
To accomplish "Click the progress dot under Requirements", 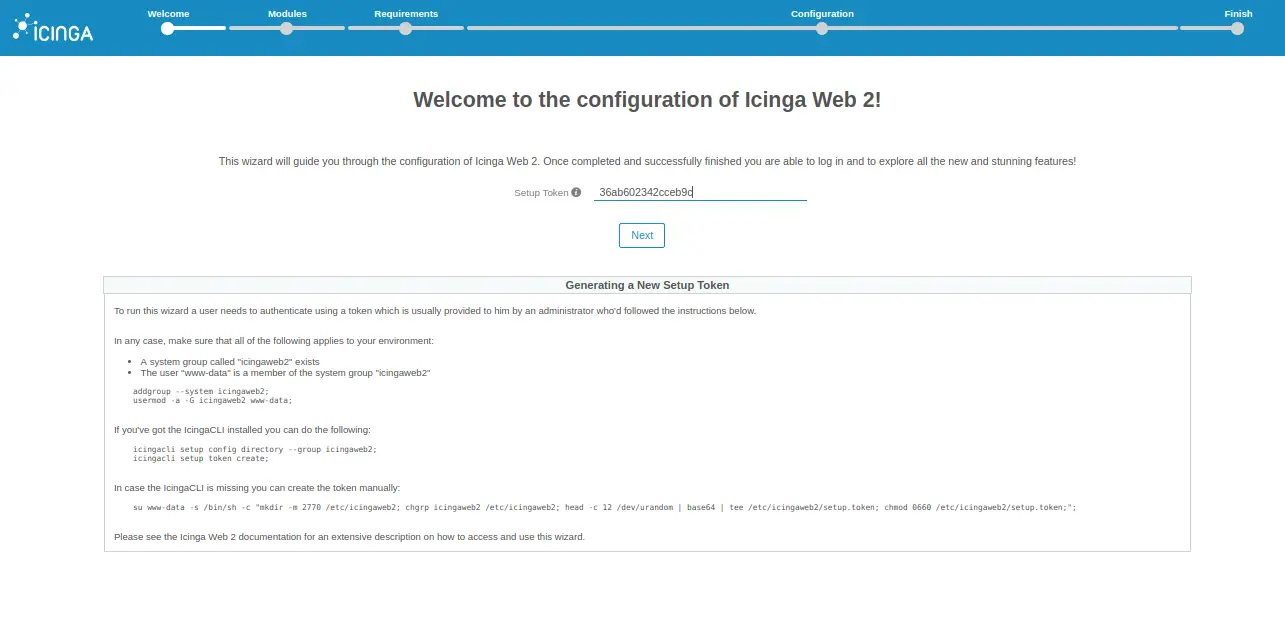I will [x=406, y=29].
